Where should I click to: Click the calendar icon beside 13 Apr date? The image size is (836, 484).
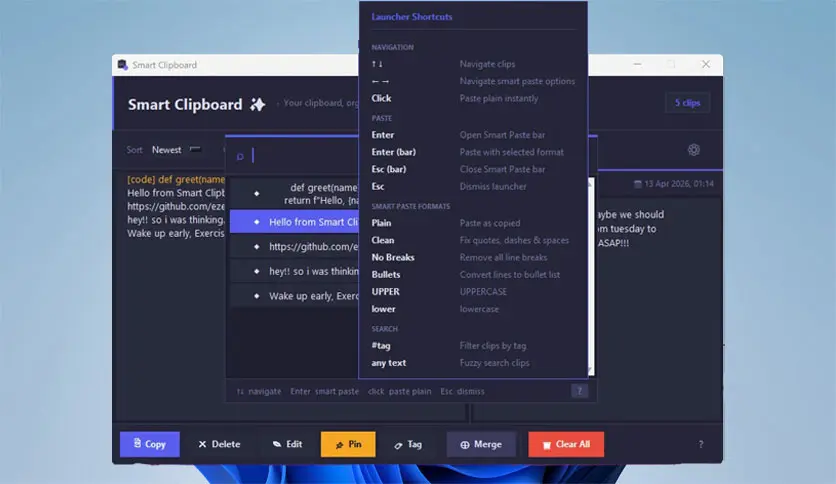637,184
